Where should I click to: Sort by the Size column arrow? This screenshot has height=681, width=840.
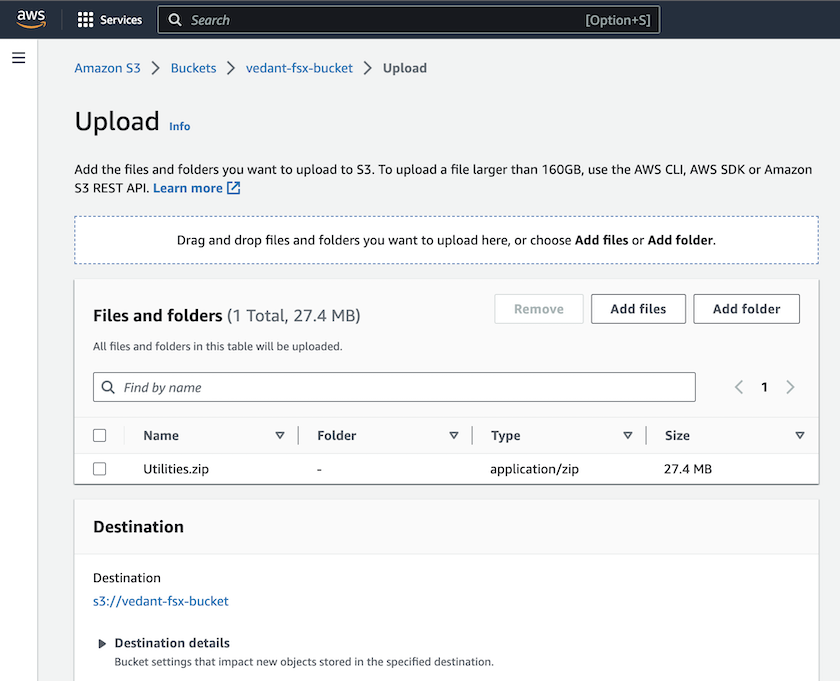coord(800,436)
